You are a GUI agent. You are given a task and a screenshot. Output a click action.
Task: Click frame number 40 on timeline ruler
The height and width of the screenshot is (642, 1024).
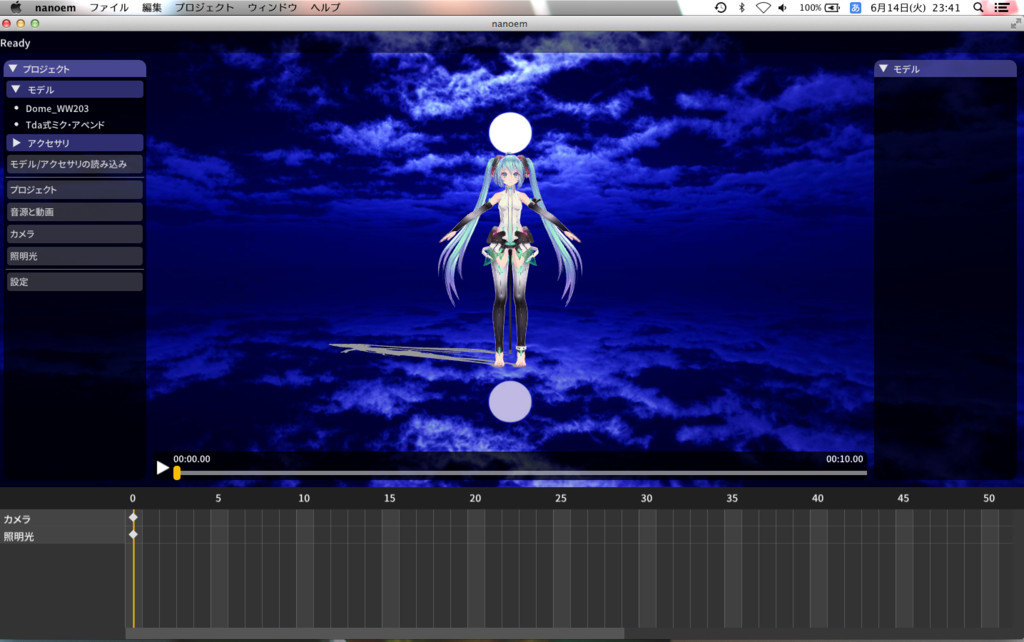click(818, 498)
